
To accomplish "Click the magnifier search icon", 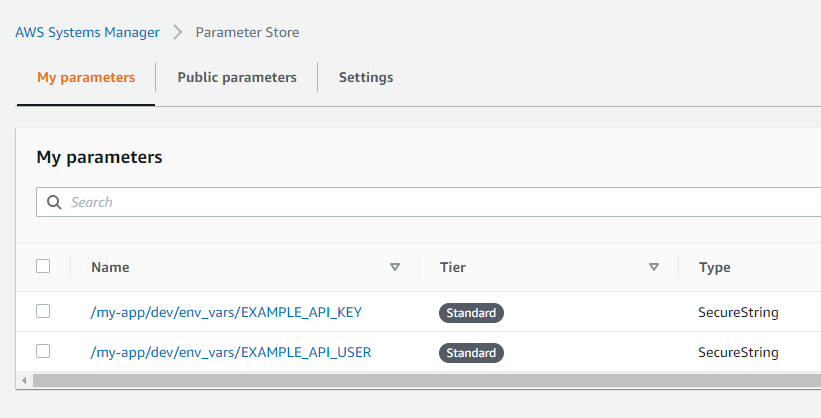I will 54,202.
